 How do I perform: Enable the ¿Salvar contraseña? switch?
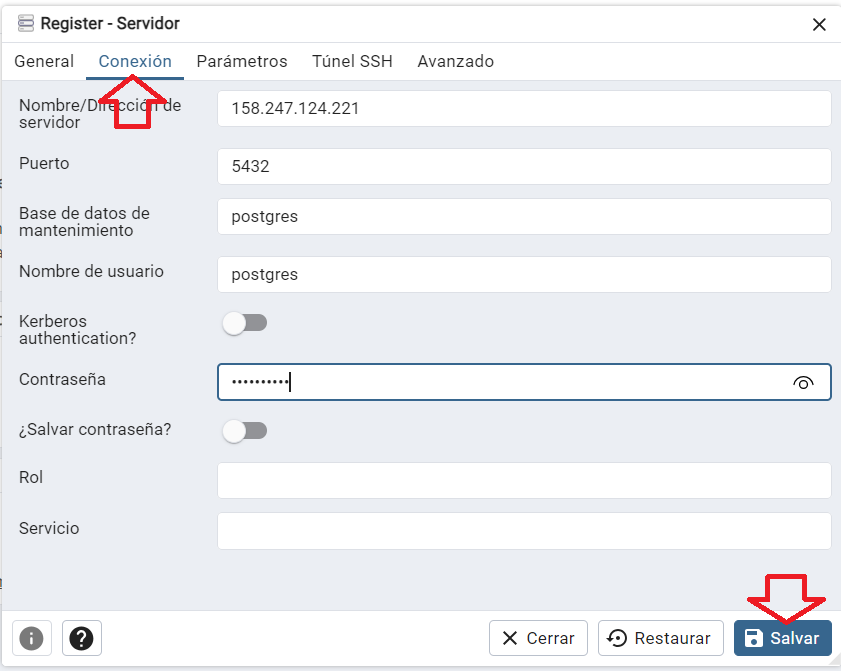[245, 431]
